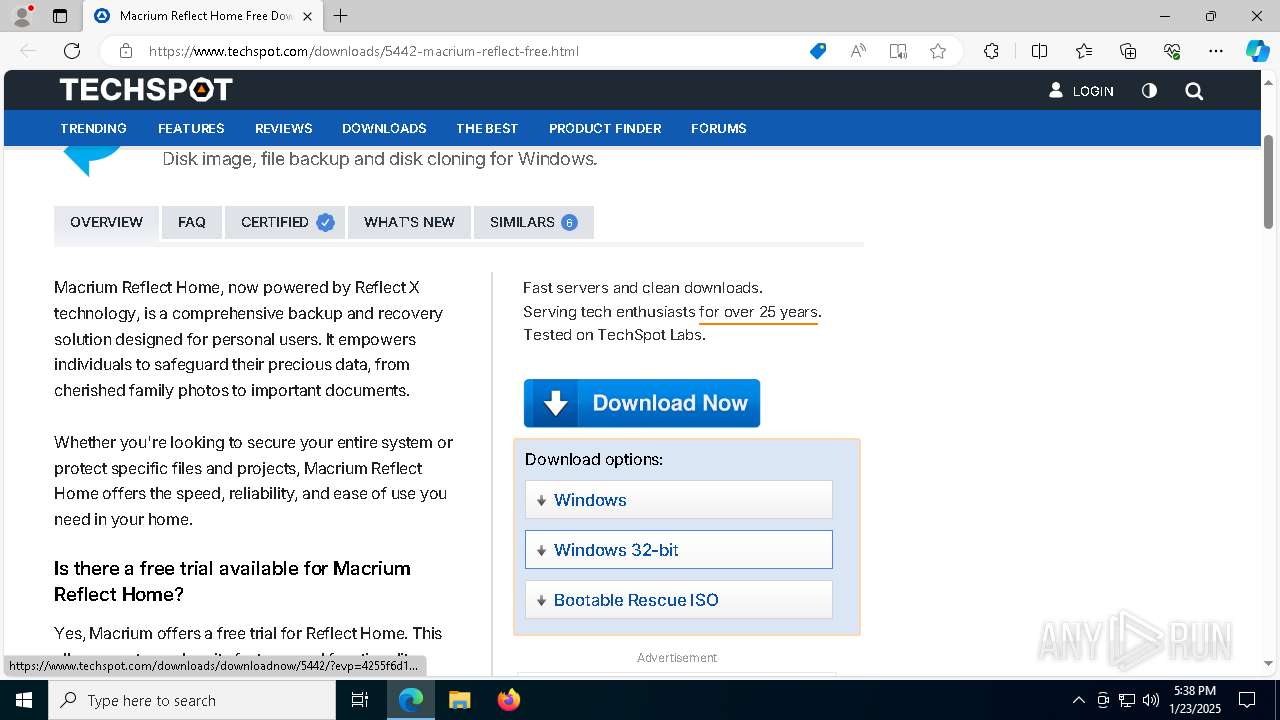Open REVIEWS navigation menu
Viewport: 1280px width, 720px height.
[x=284, y=128]
